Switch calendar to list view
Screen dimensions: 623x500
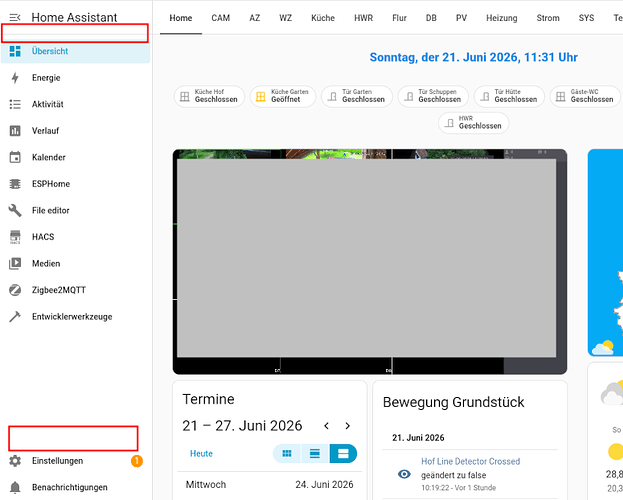point(315,453)
